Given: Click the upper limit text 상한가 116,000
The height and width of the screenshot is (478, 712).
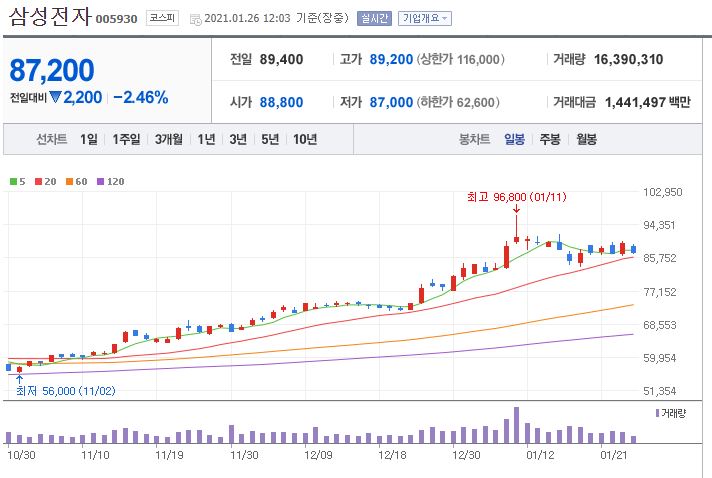Looking at the screenshot, I should coord(460,59).
